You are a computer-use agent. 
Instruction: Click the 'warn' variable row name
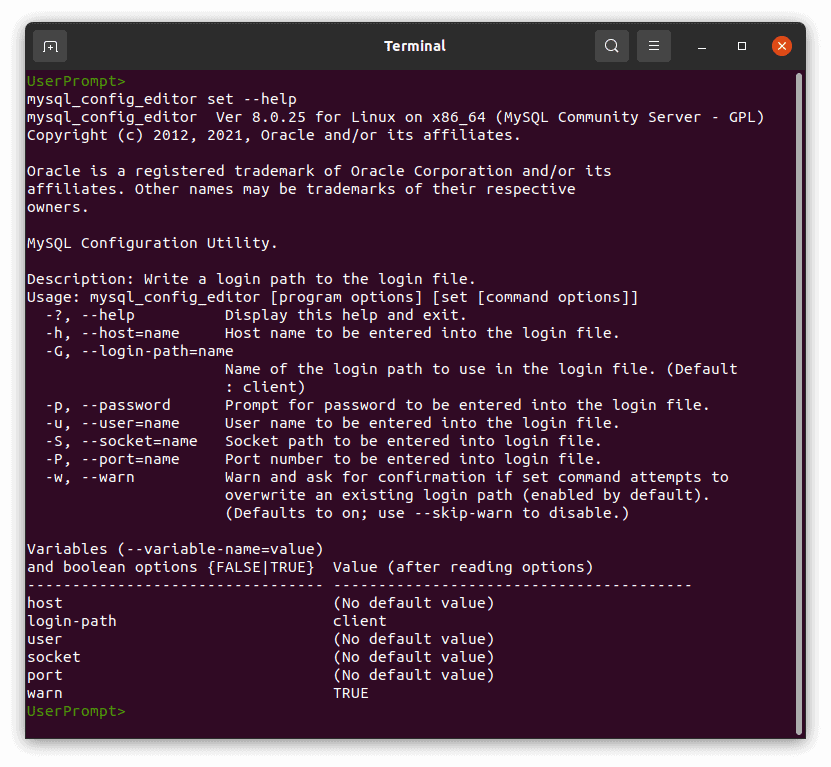45,693
